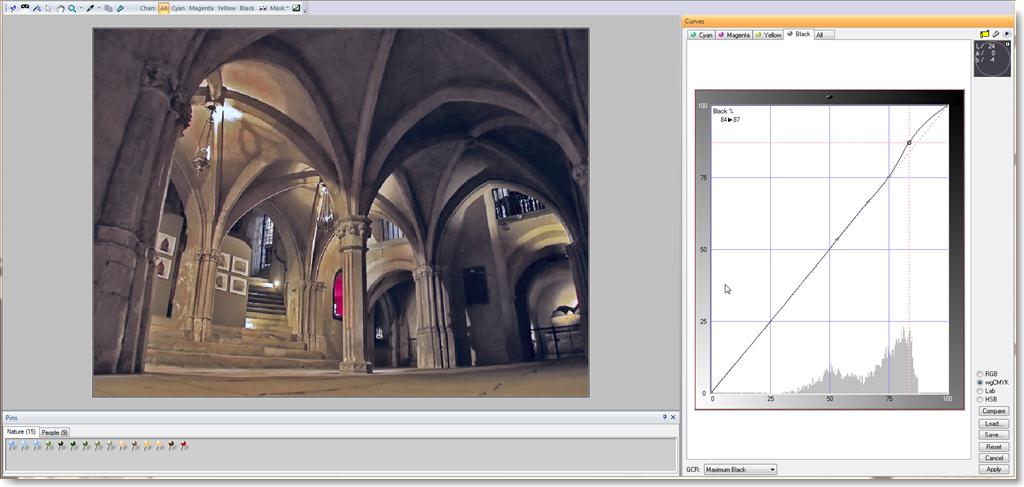Switch to the Magenta curve tab

pos(734,35)
